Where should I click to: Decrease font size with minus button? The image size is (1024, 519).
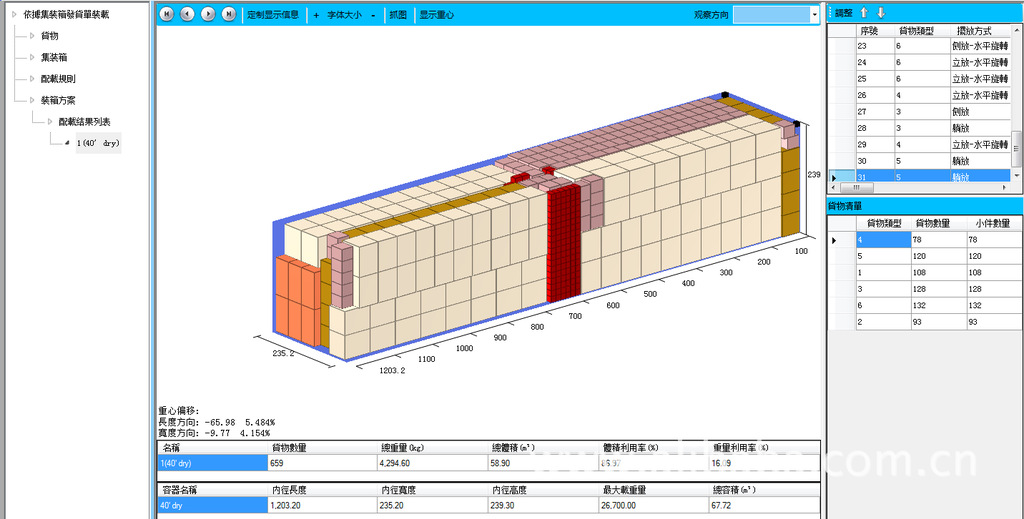tap(373, 15)
